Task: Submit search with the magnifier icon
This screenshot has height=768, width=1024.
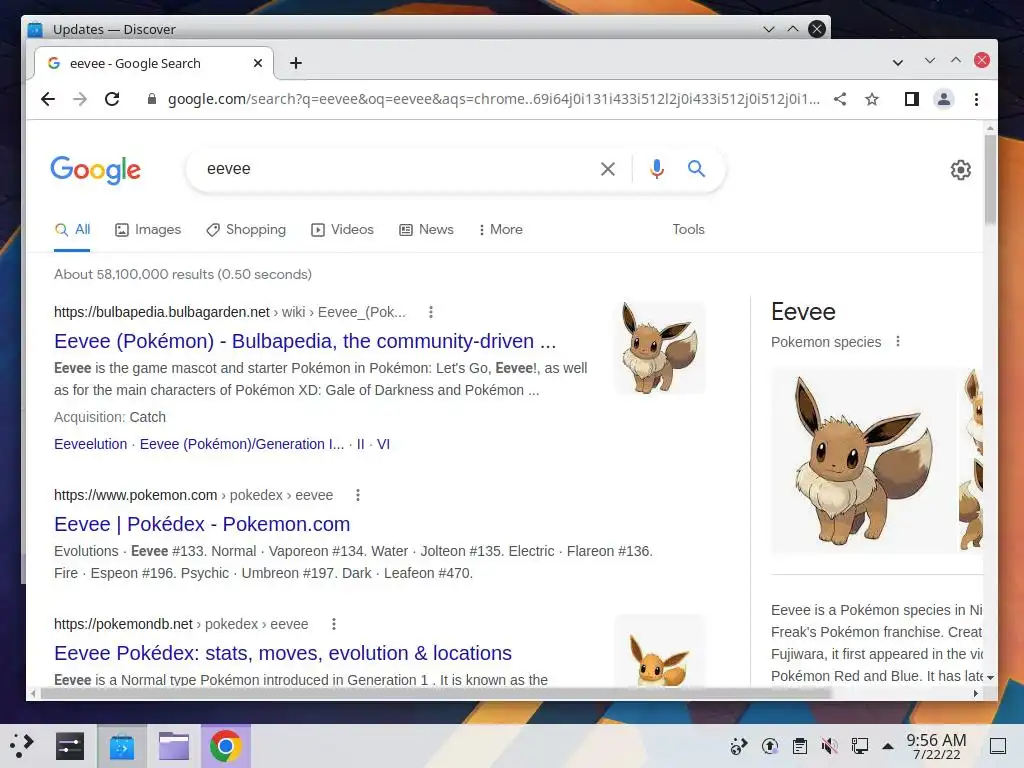Action: click(x=696, y=169)
